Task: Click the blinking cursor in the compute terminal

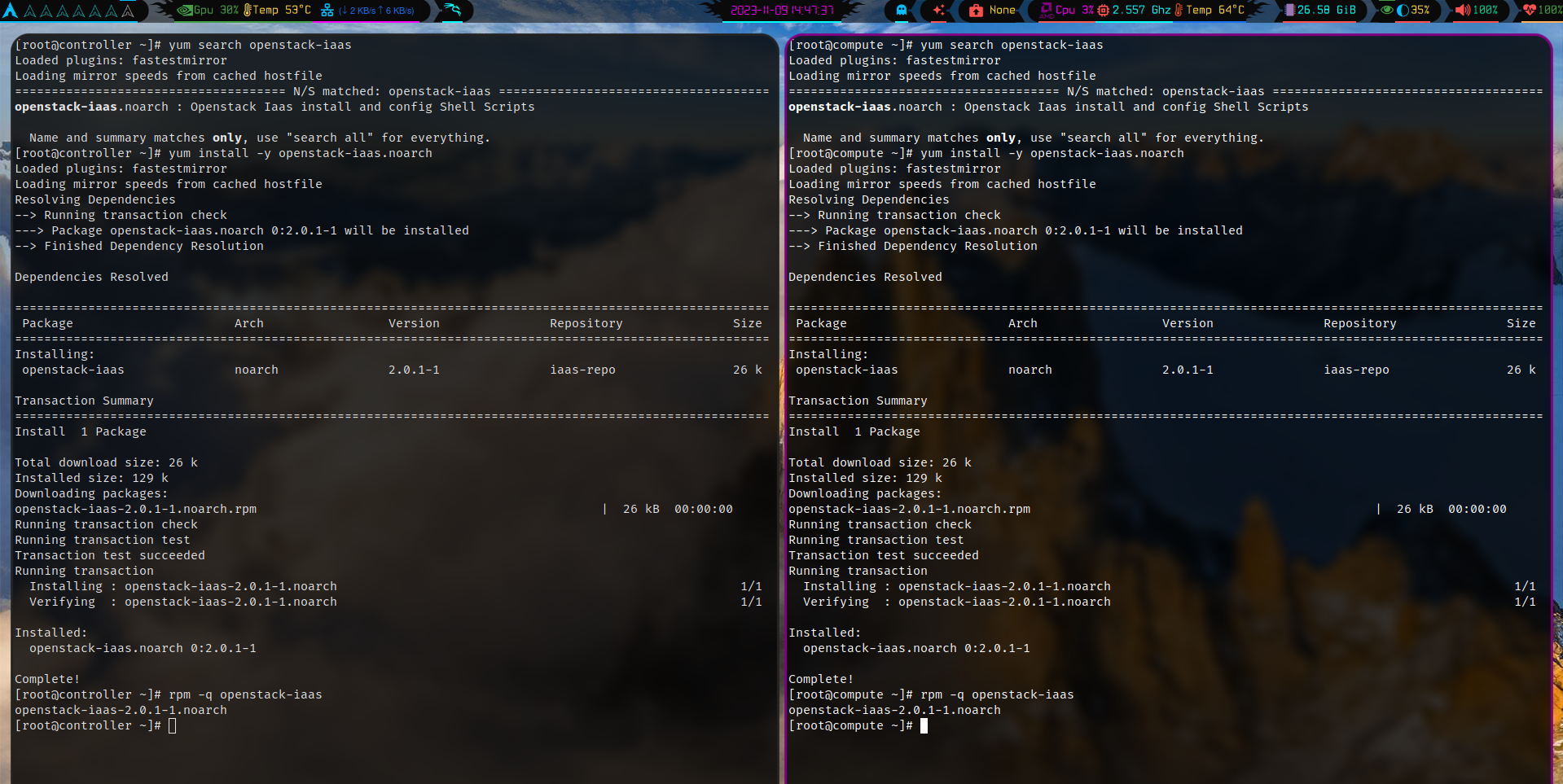Action: [x=924, y=725]
